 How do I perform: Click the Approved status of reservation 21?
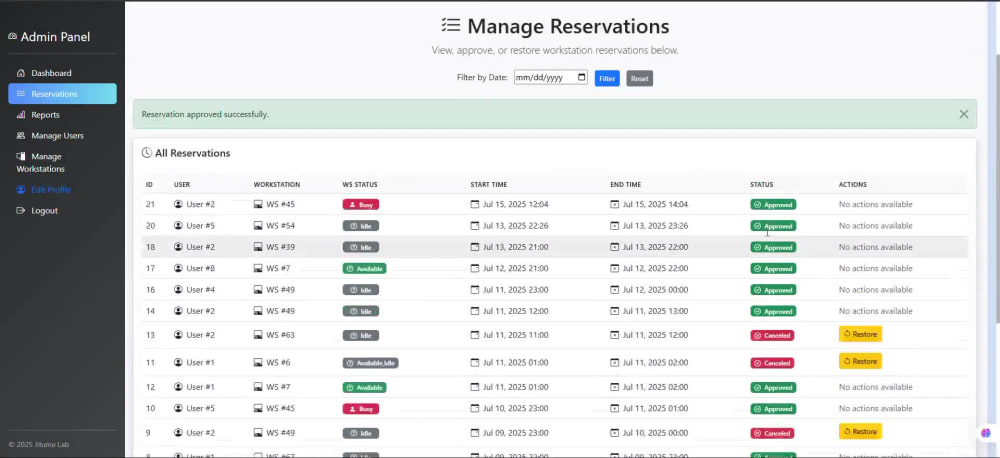pos(773,205)
